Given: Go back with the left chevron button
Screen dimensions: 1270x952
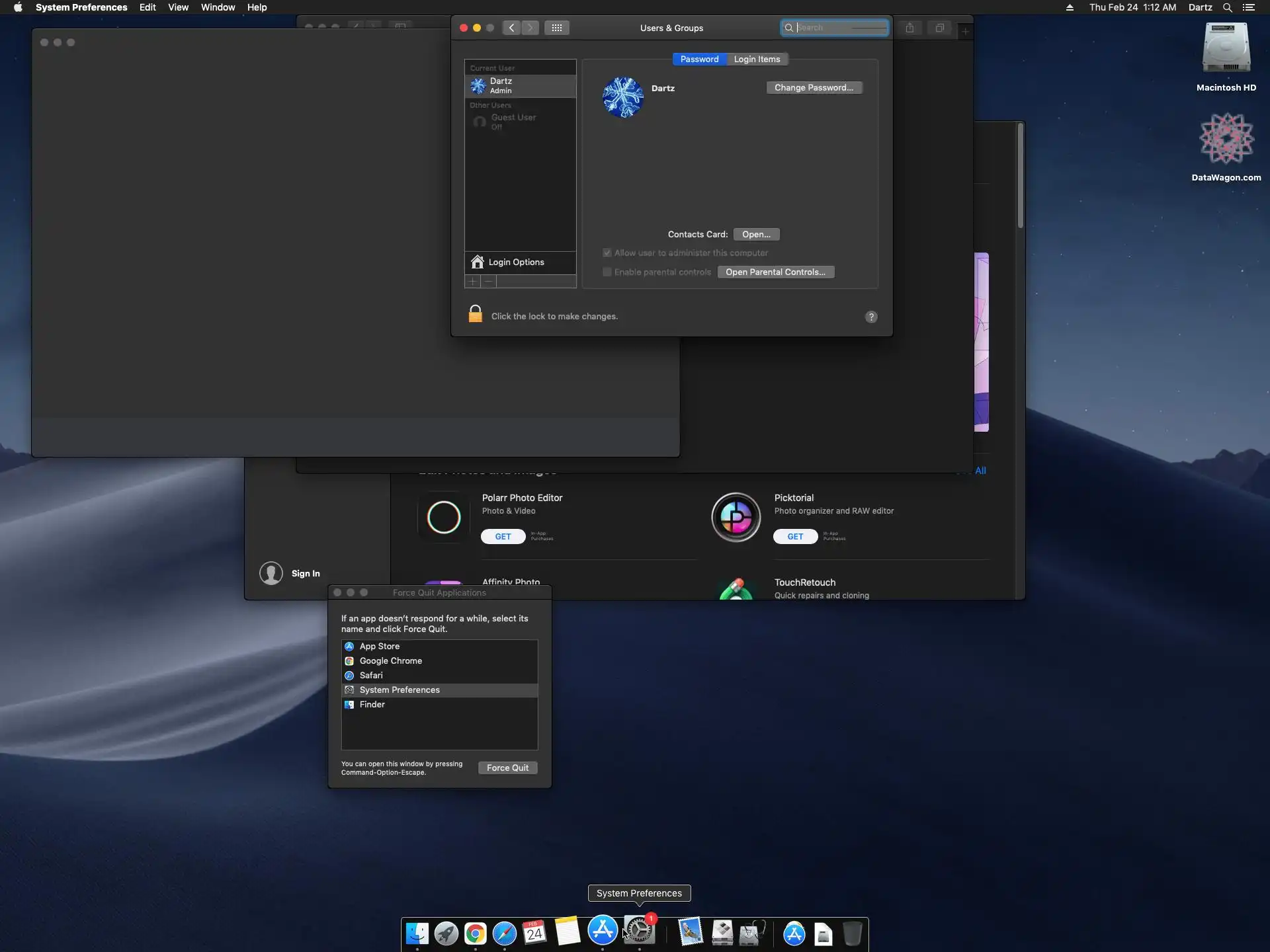Looking at the screenshot, I should tap(511, 28).
